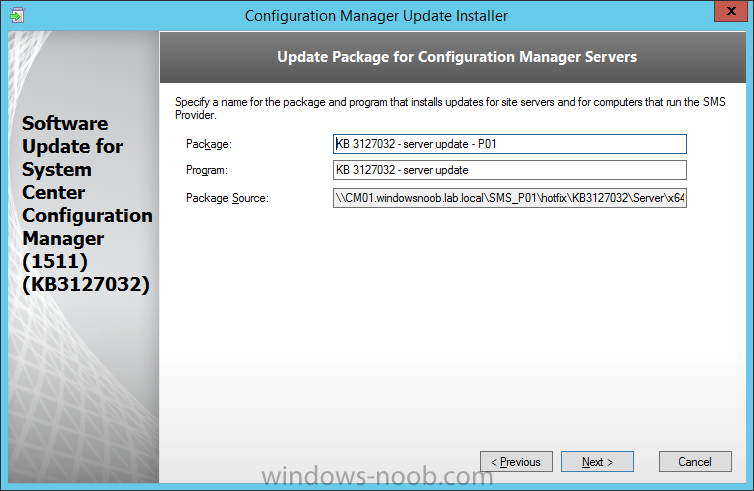
Task: Click the installer icon in the title bar
Action: click(x=17, y=15)
